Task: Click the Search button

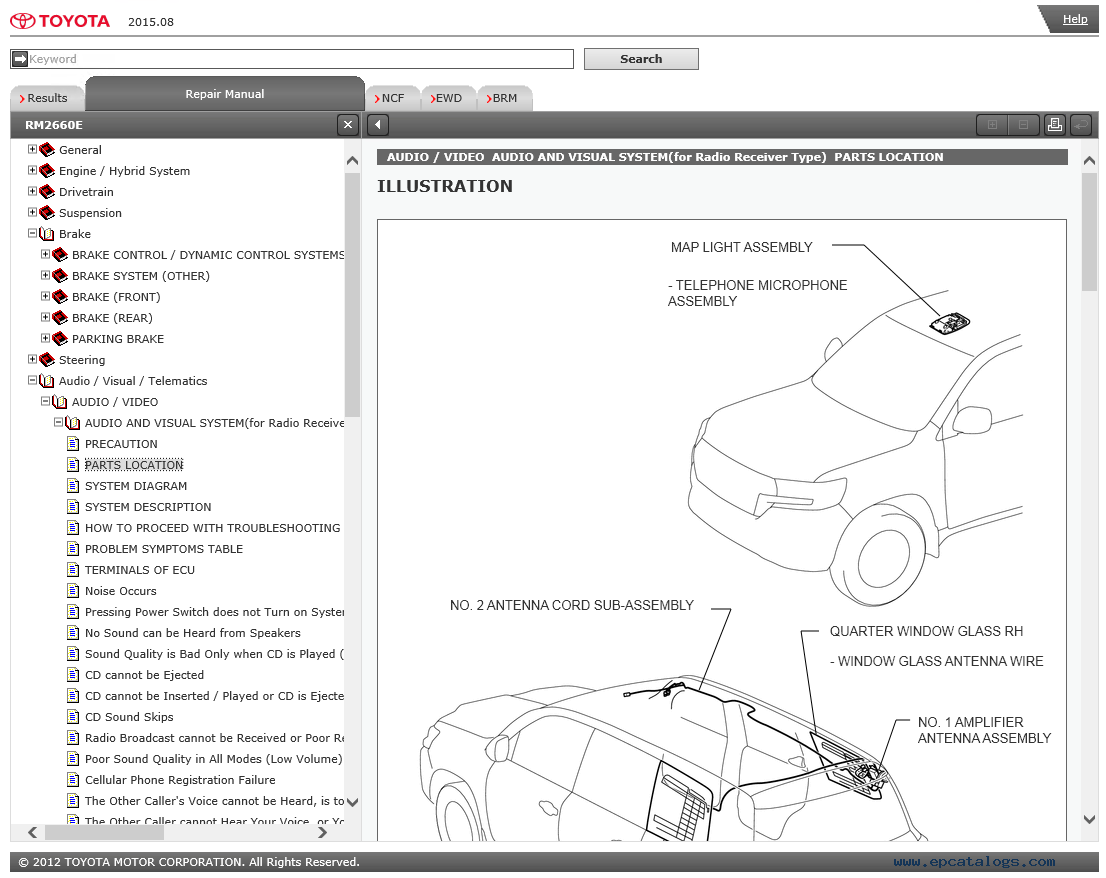Action: tap(641, 59)
